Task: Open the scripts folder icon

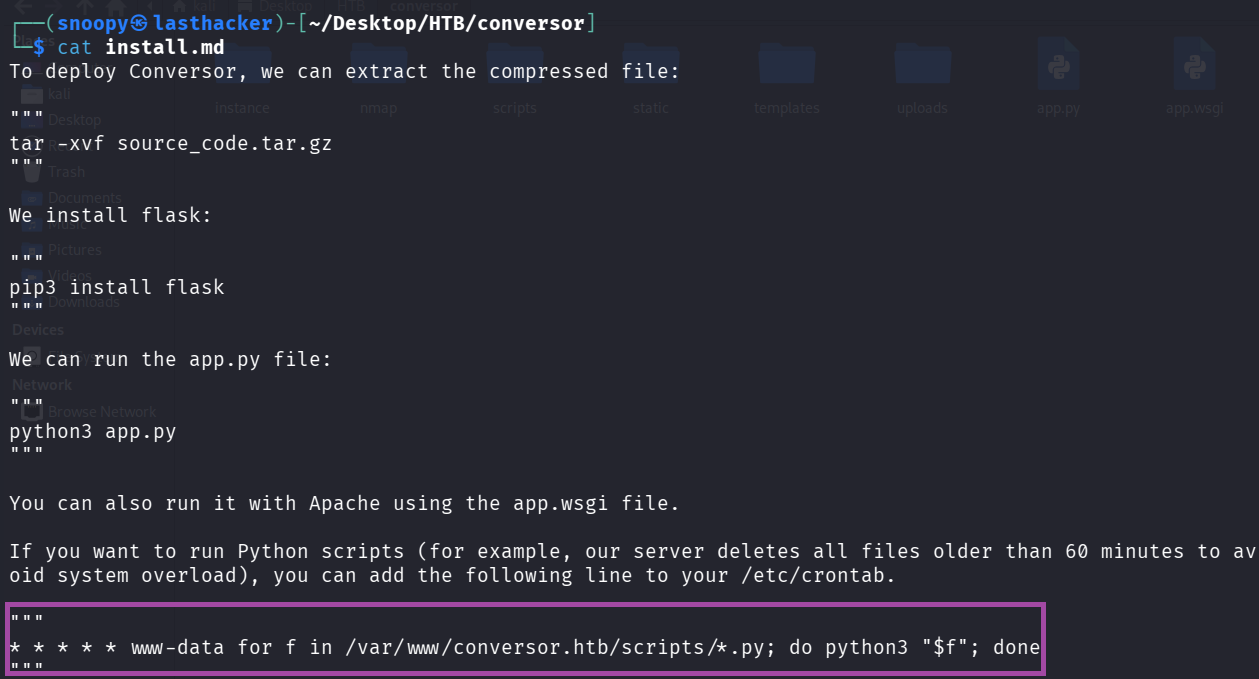Action: [x=515, y=70]
